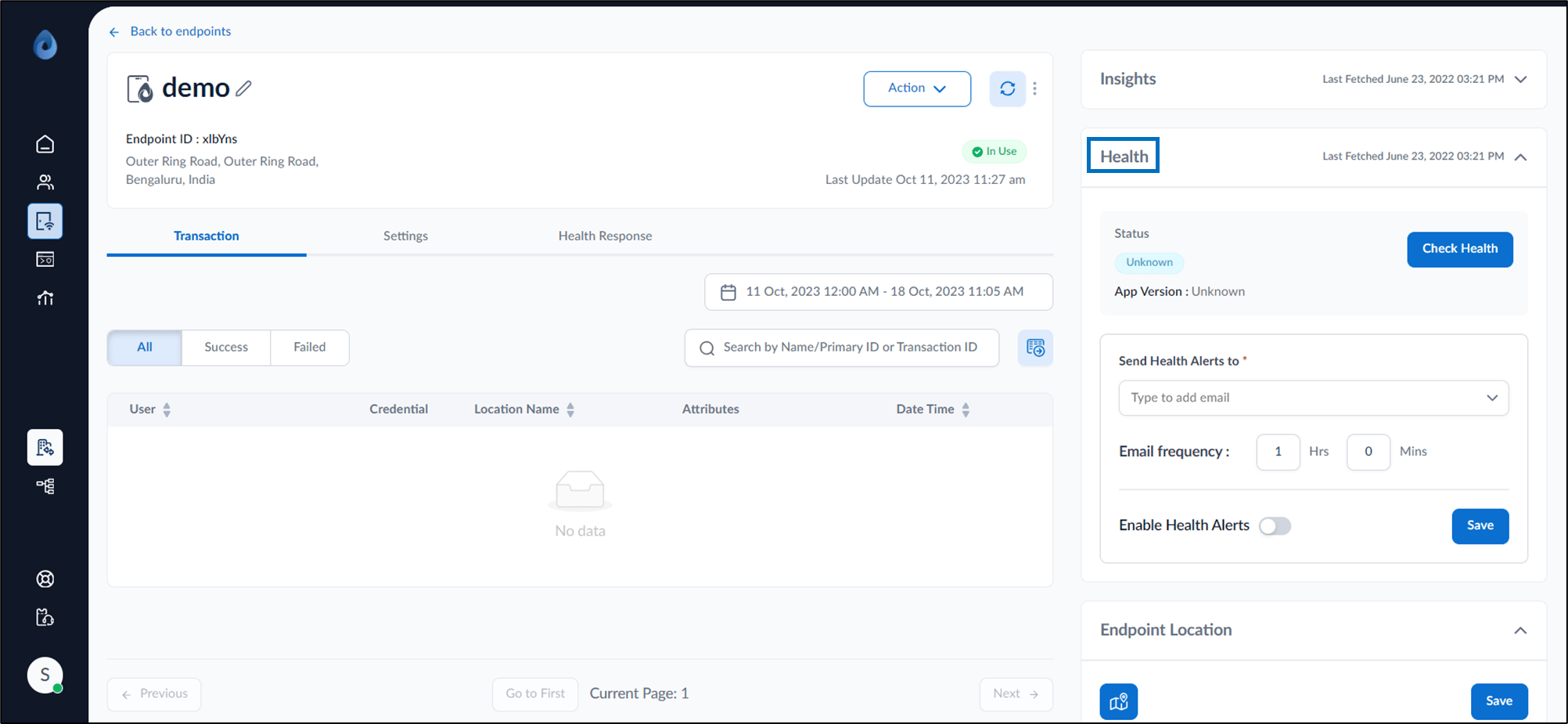Click the Previous page button
Image resolution: width=1568 pixels, height=724 pixels.
(x=154, y=694)
